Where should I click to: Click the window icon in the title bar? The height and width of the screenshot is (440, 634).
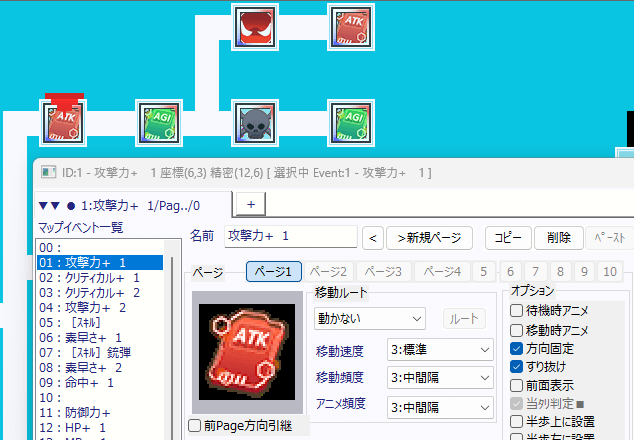point(48,173)
